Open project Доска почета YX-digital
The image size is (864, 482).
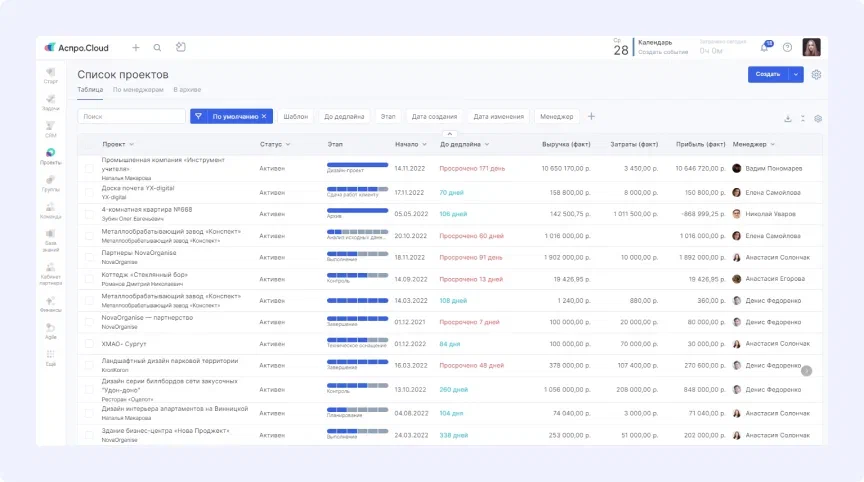click(x=138, y=188)
